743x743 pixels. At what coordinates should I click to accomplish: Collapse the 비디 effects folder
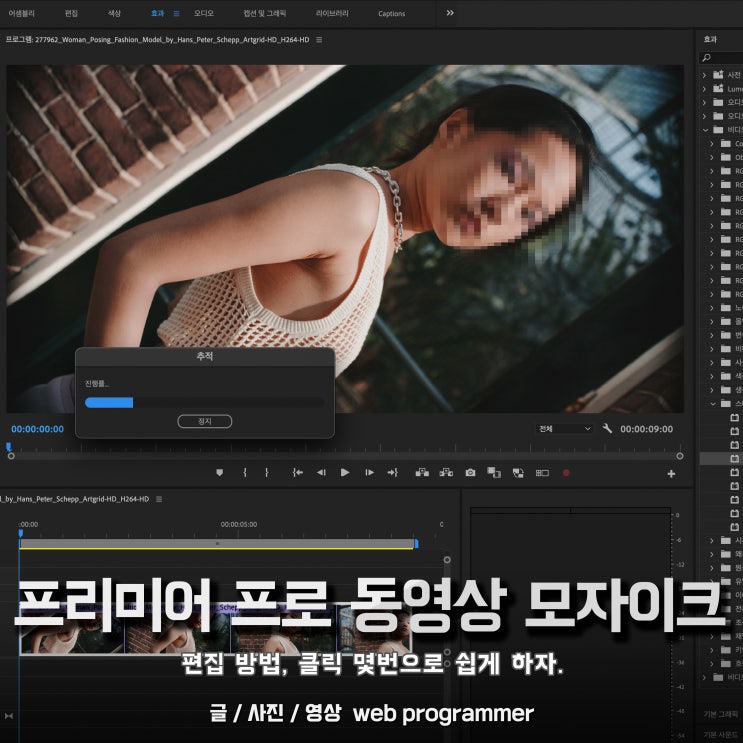(705, 129)
